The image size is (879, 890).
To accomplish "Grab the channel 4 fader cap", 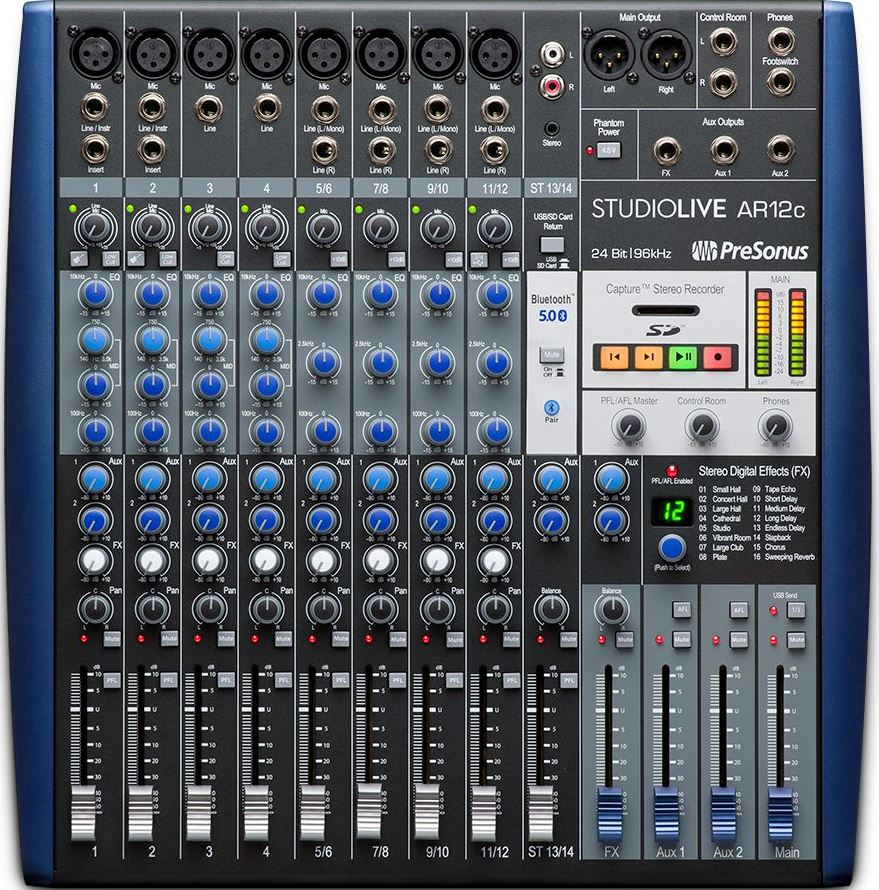I will pyautogui.click(x=256, y=814).
